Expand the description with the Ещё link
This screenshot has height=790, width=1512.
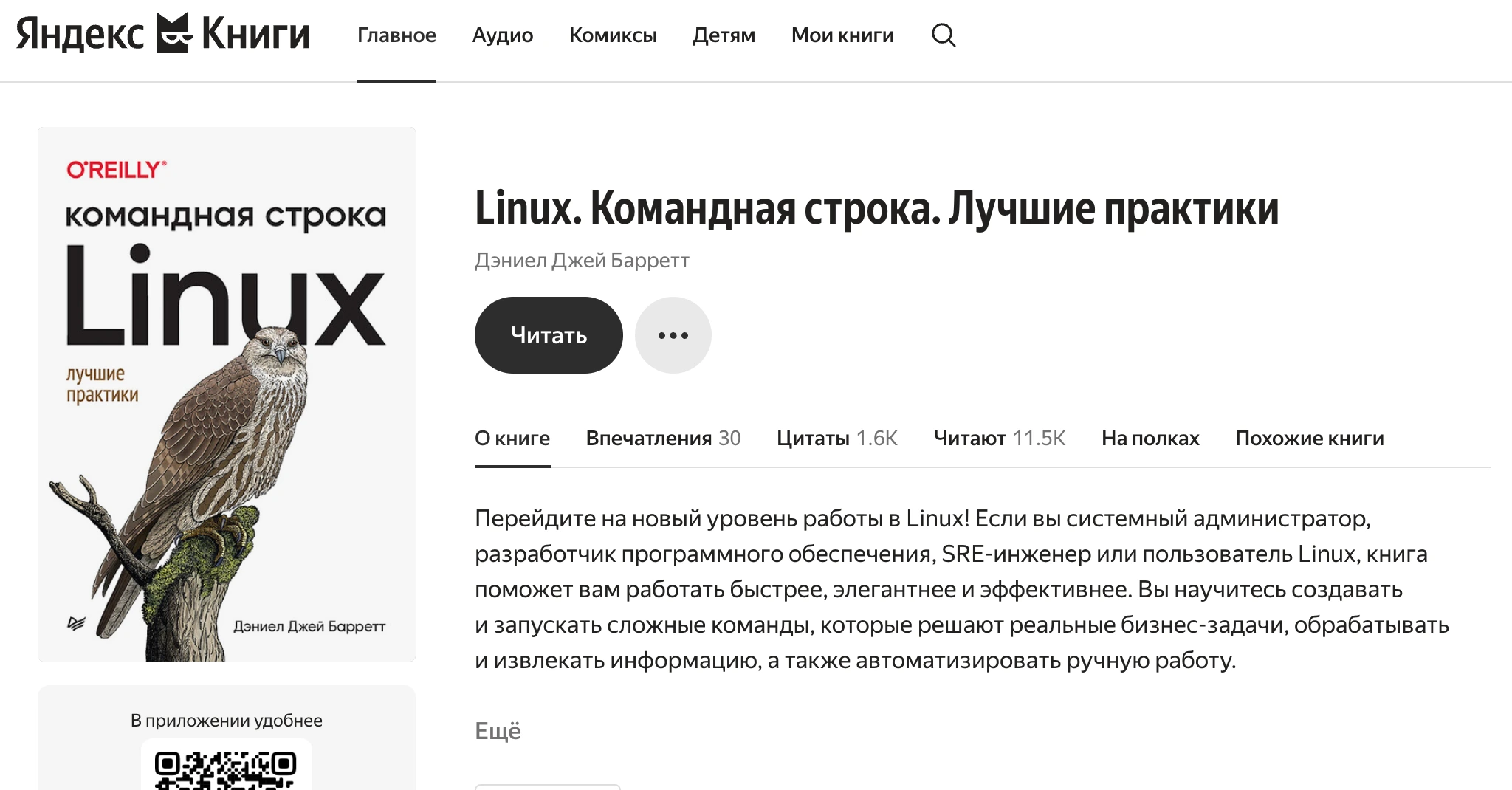[497, 730]
